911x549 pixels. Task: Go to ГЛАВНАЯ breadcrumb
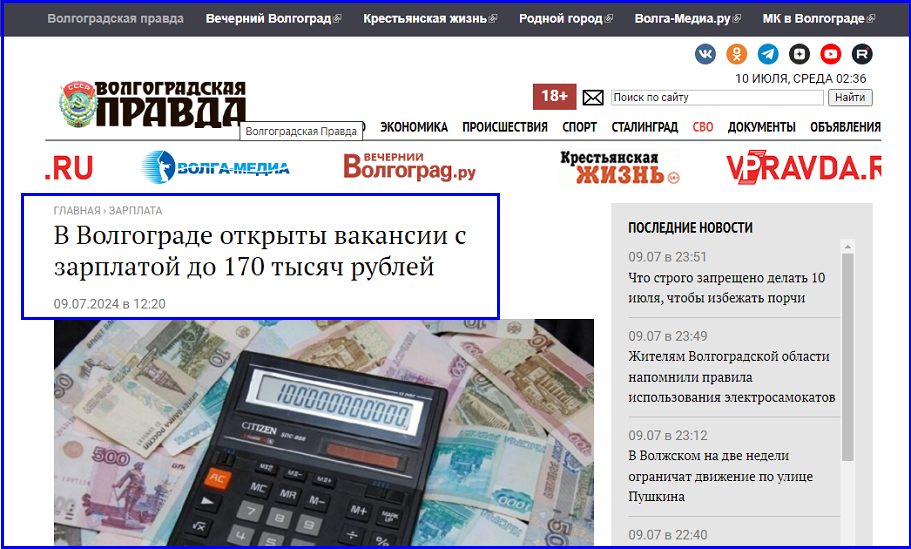tap(77, 210)
